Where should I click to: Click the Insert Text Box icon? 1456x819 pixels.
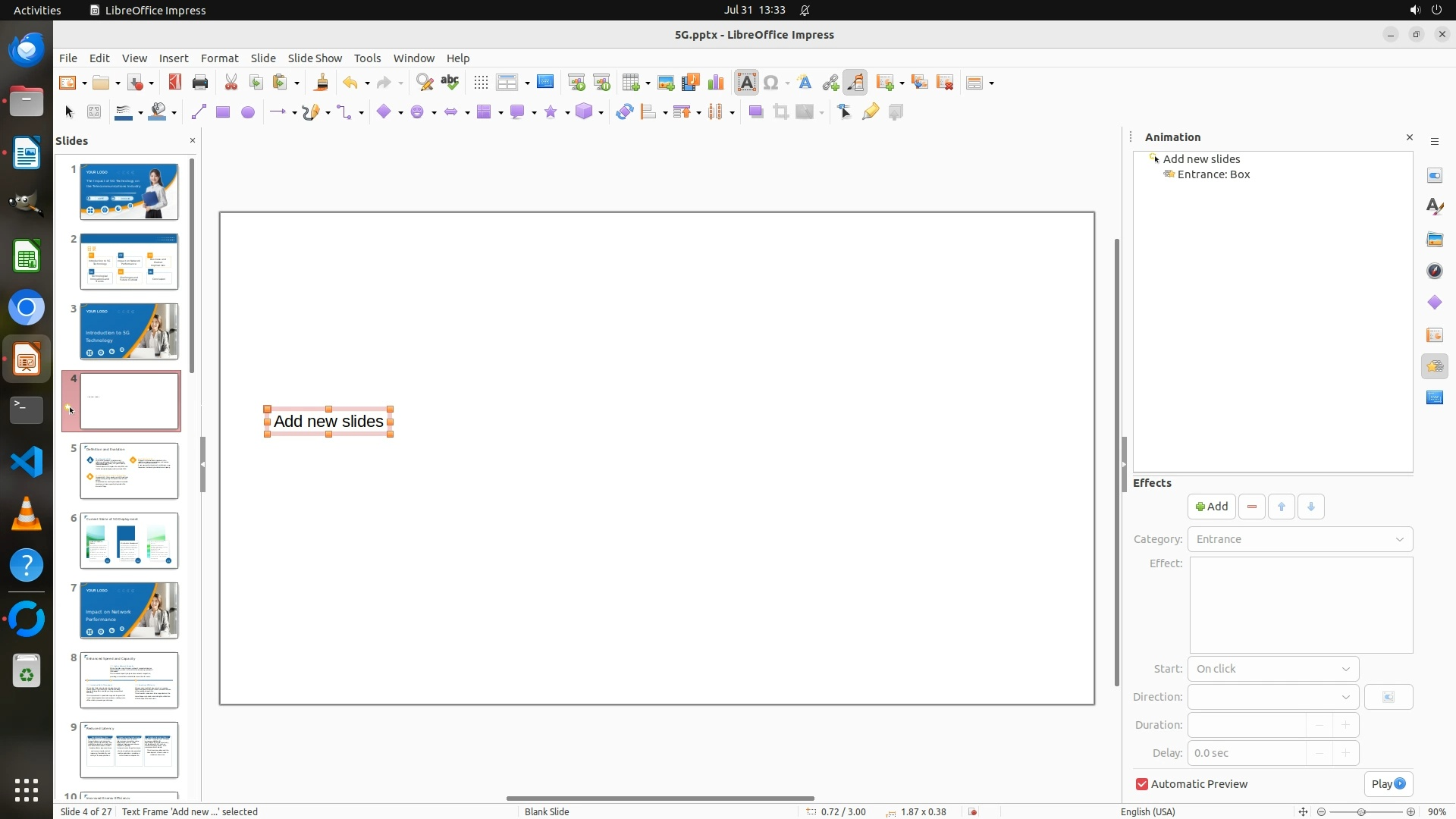746,83
